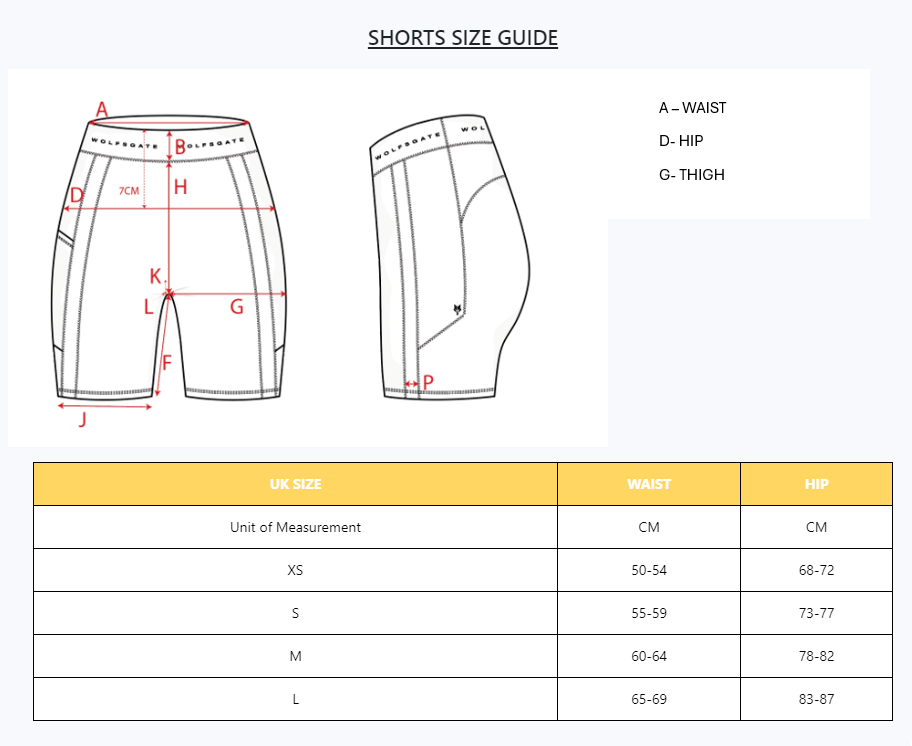The image size is (912, 746).
Task: Click the 83-87 hip value for L
Action: [x=816, y=699]
